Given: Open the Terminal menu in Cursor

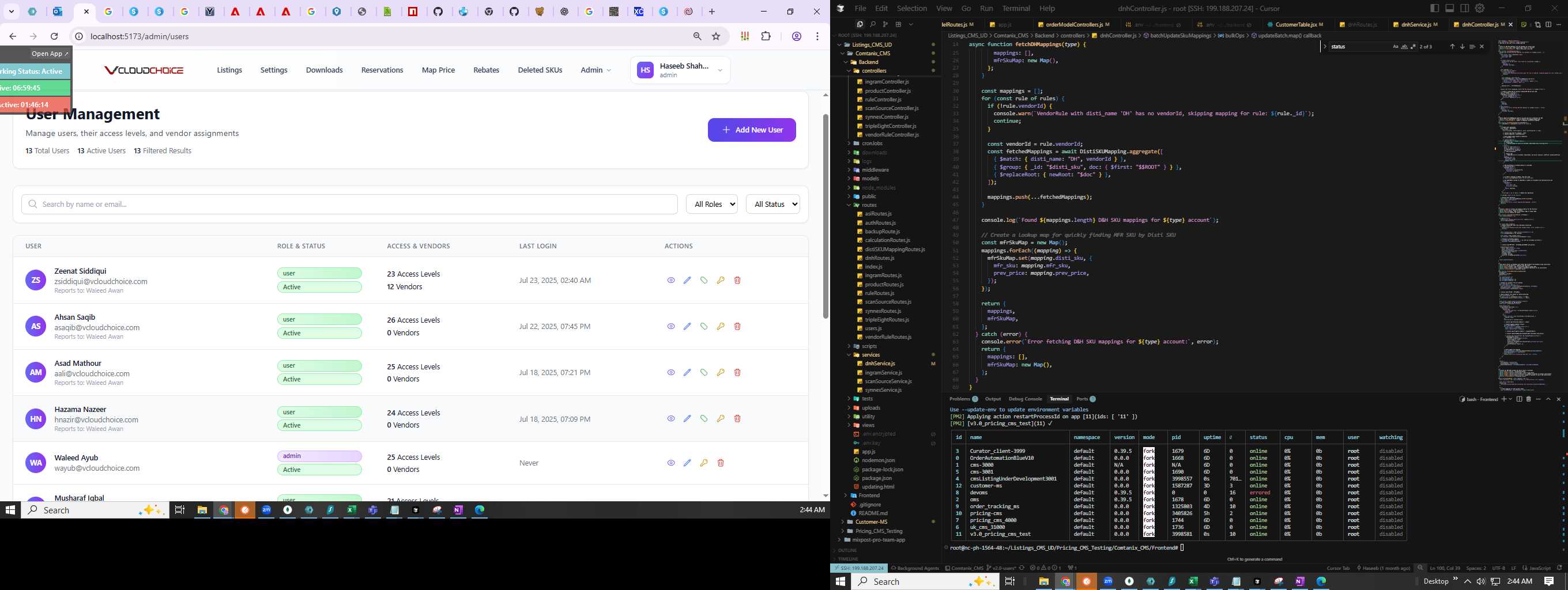Looking at the screenshot, I should click(1016, 9).
